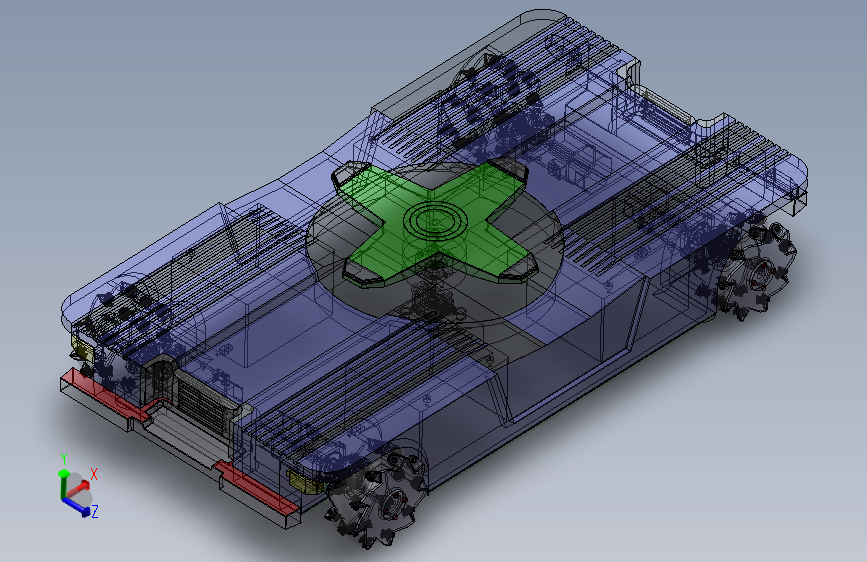This screenshot has height=562, width=867.
Task: Select the yellow lamp at the left corner
Action: [x=83, y=349]
